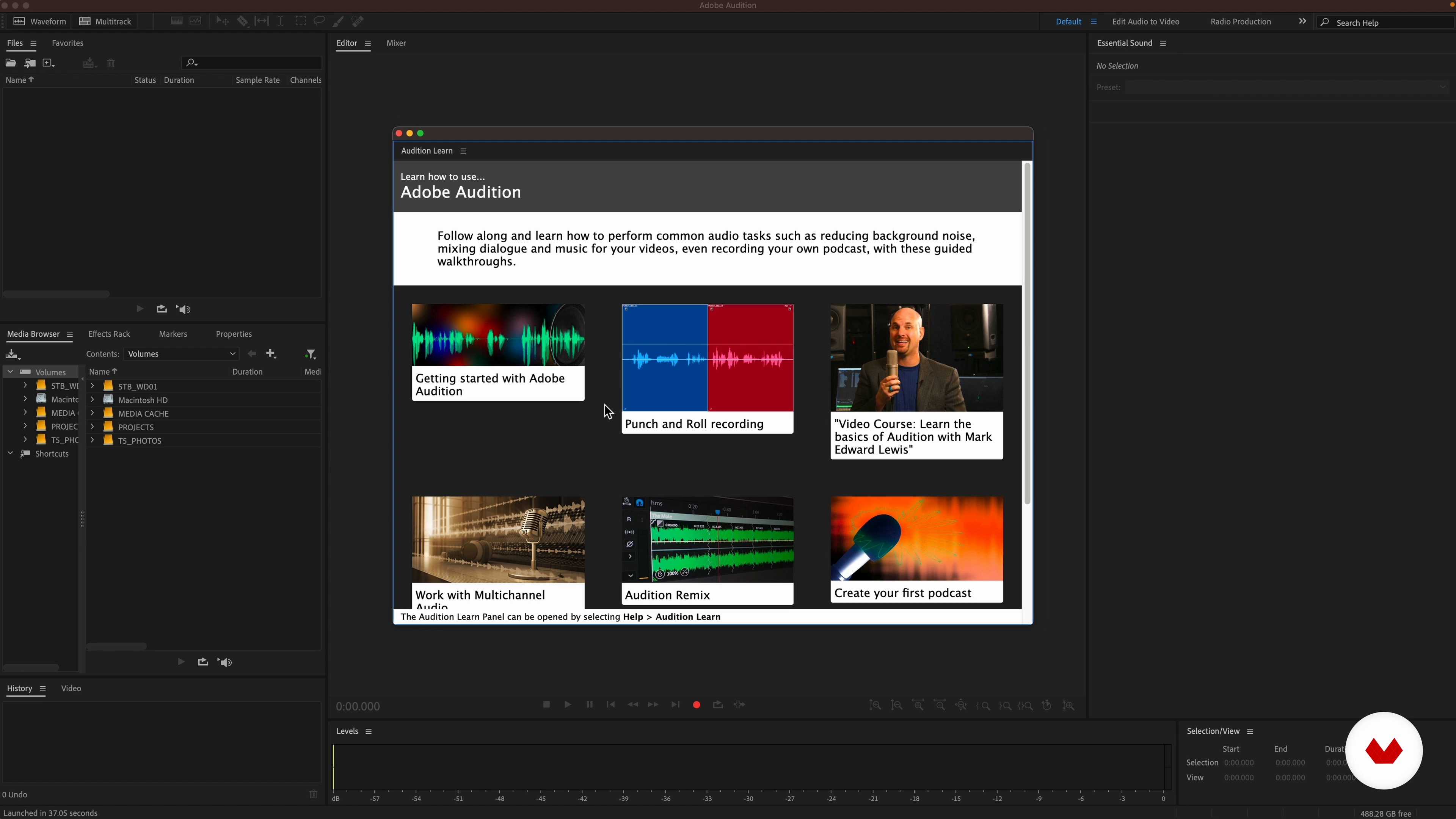
Task: Select the Spot Healing Brush tool
Action: [x=358, y=22]
